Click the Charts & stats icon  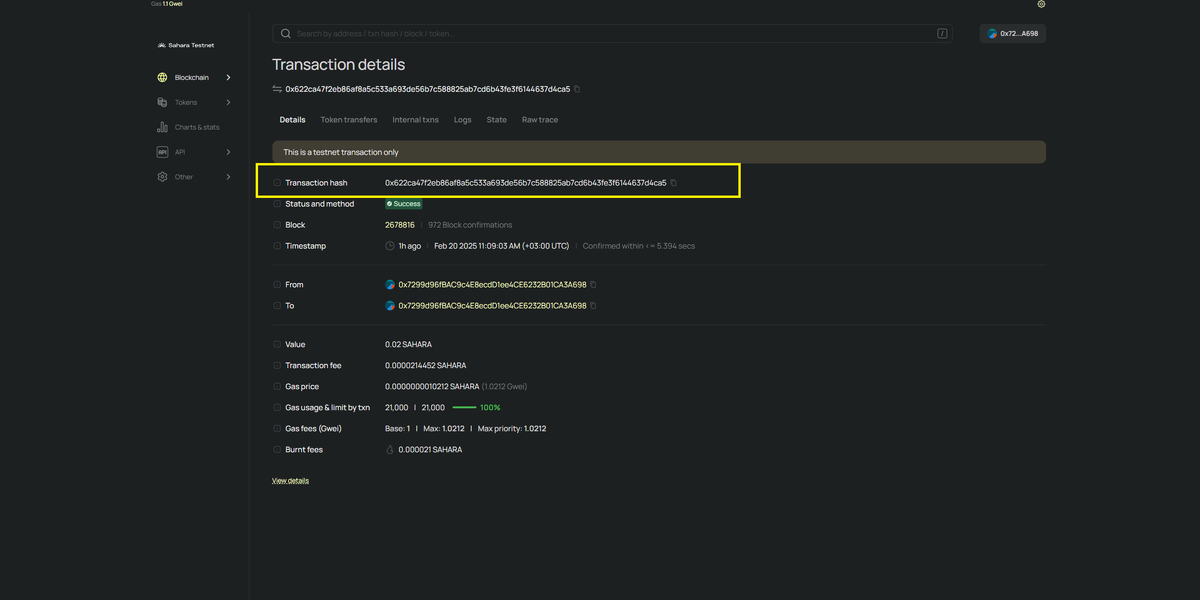[x=163, y=127]
